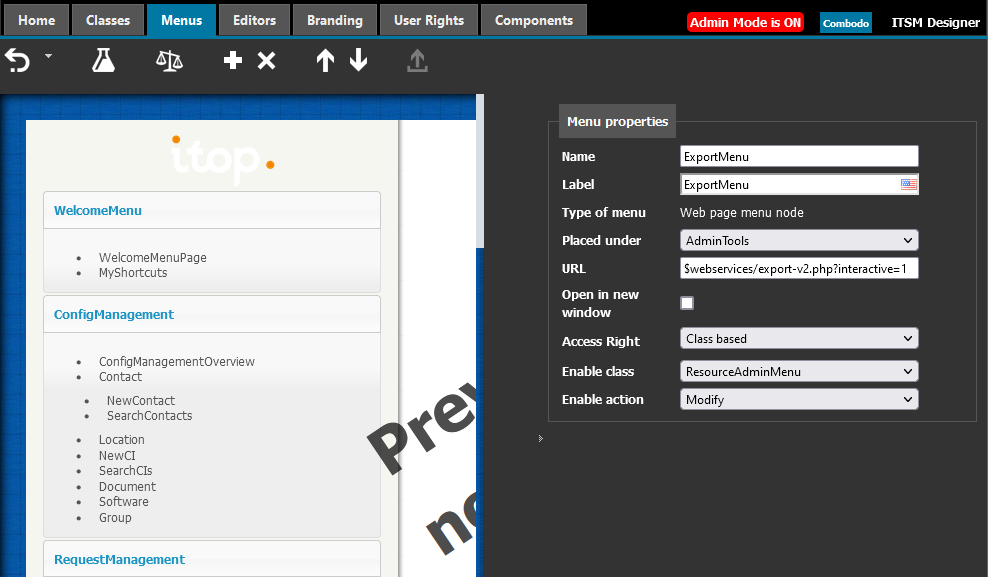The width and height of the screenshot is (988, 577).
Task: Expand the Access Right dropdown
Action: (x=798, y=339)
